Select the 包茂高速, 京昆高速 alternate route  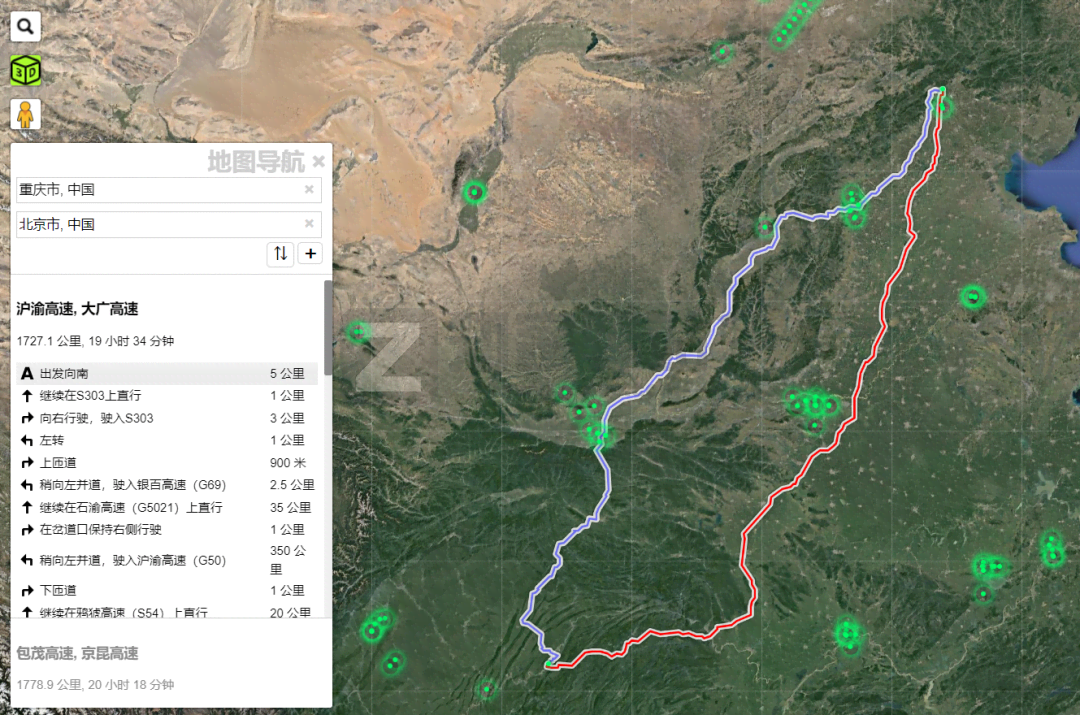pyautogui.click(x=78, y=653)
